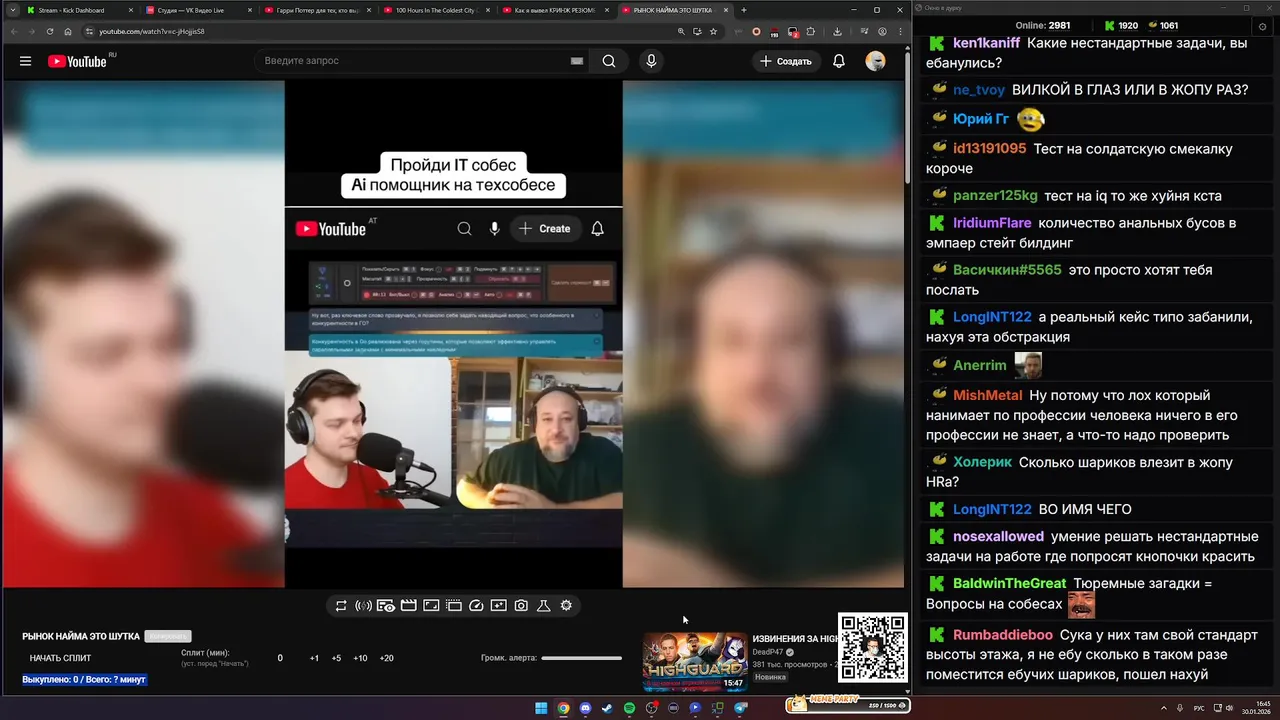Start voice search with the microphone
Screen dimensions: 1280x720
point(651,61)
